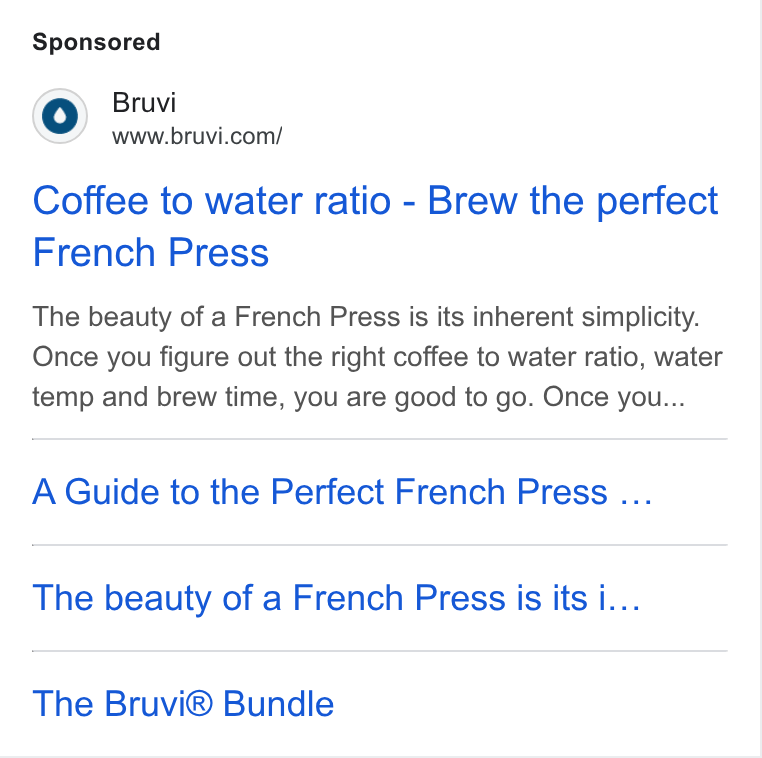
Task: Click the white drop inside the blue circle
Action: pos(60,116)
